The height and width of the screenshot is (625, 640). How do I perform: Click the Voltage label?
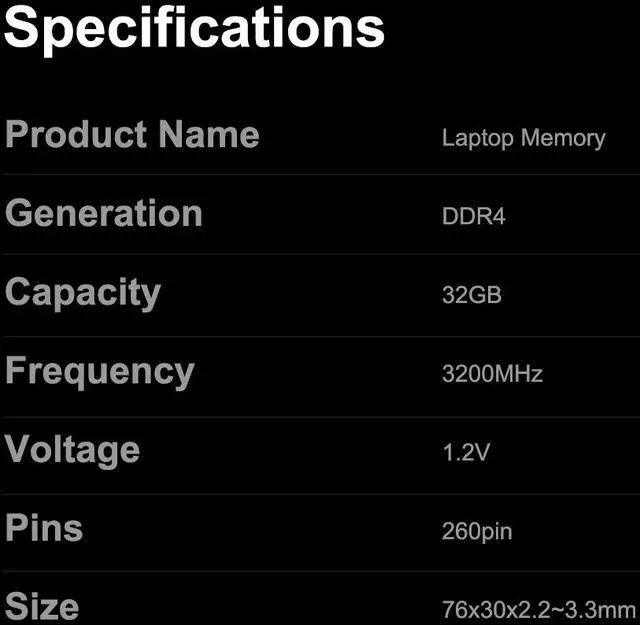pyautogui.click(x=72, y=449)
